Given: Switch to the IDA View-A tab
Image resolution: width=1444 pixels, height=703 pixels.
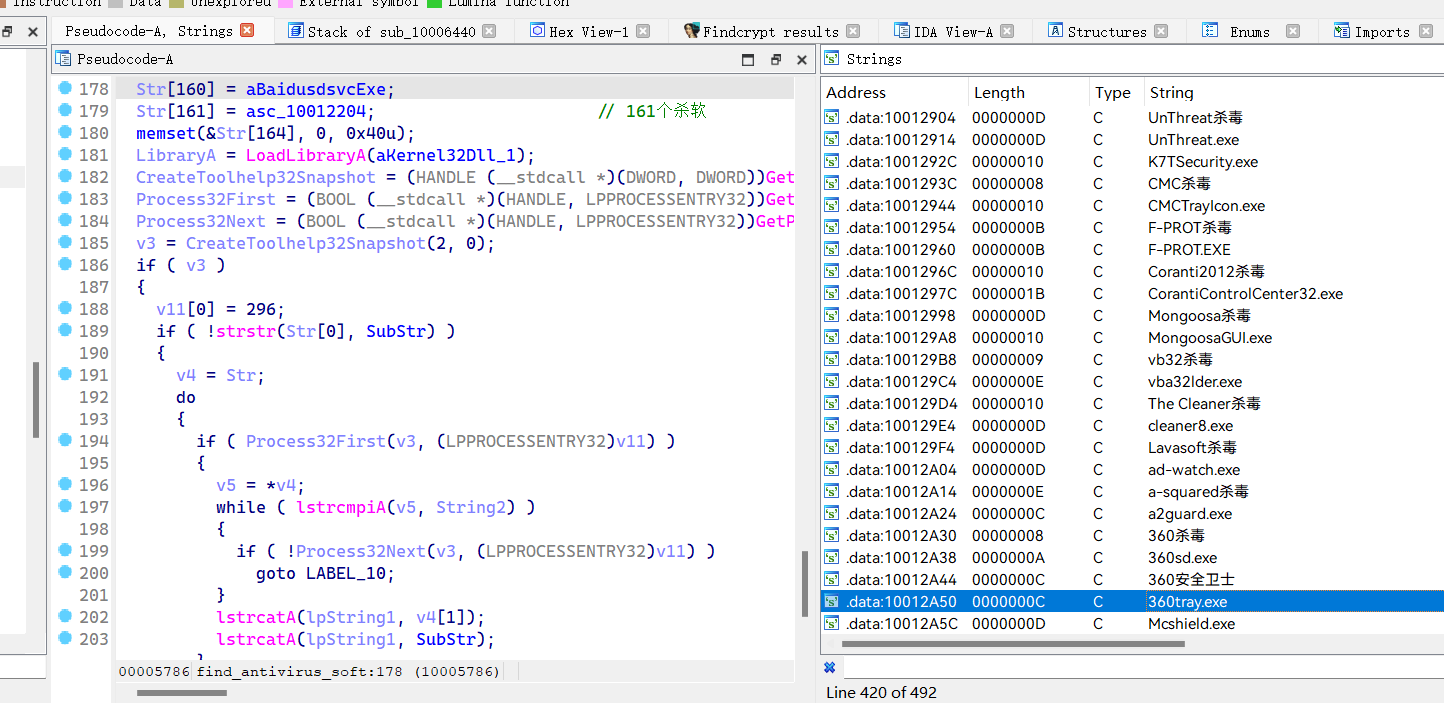Looking at the screenshot, I should pyautogui.click(x=953, y=31).
